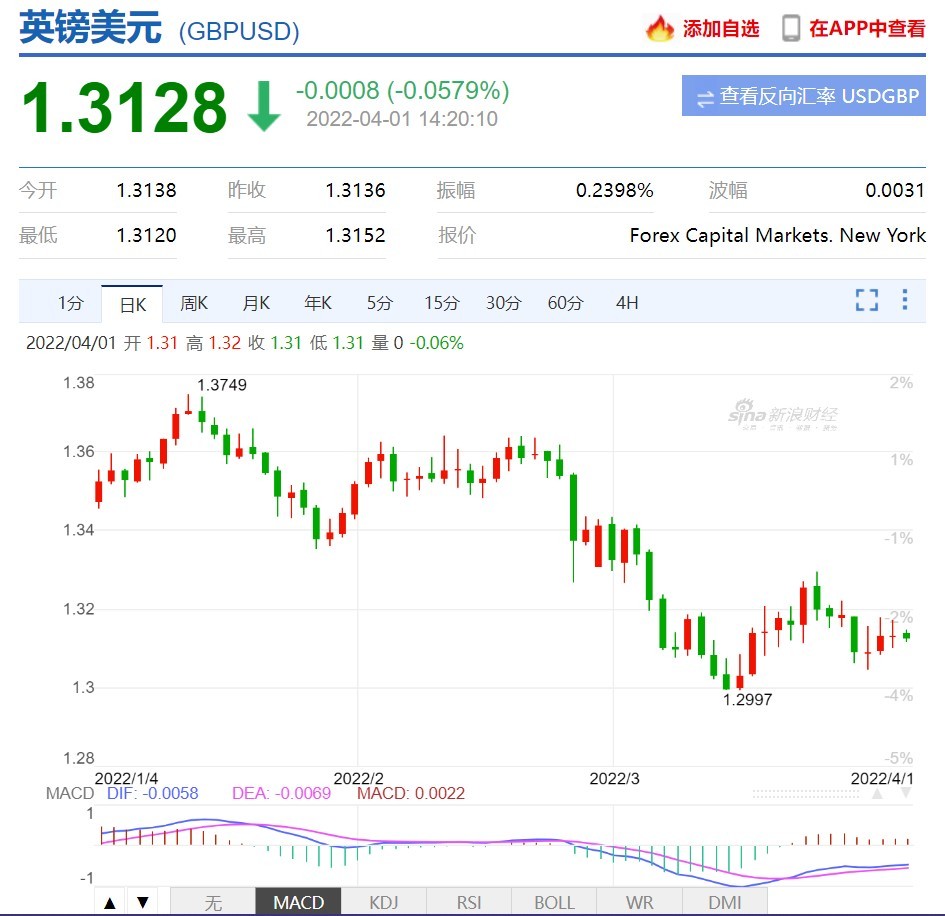Screen dimensions: 945x916
Task: Add GBPUSD to watchlist via 添加自选
Action: pyautogui.click(x=721, y=28)
